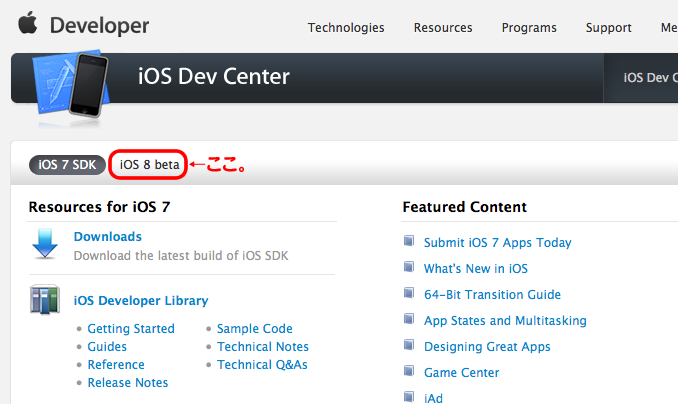Open the Guides link
Image resolution: width=678 pixels, height=404 pixels.
(107, 347)
